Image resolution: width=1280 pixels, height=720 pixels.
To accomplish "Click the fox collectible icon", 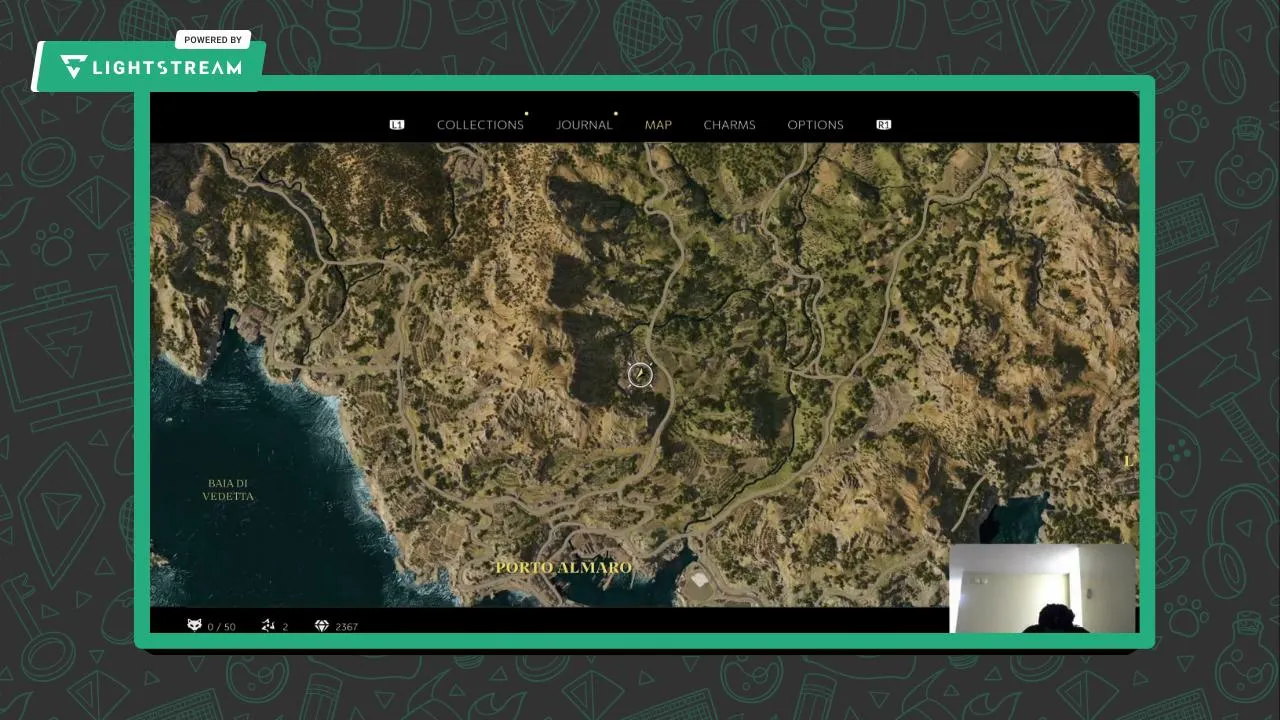I will [x=194, y=626].
